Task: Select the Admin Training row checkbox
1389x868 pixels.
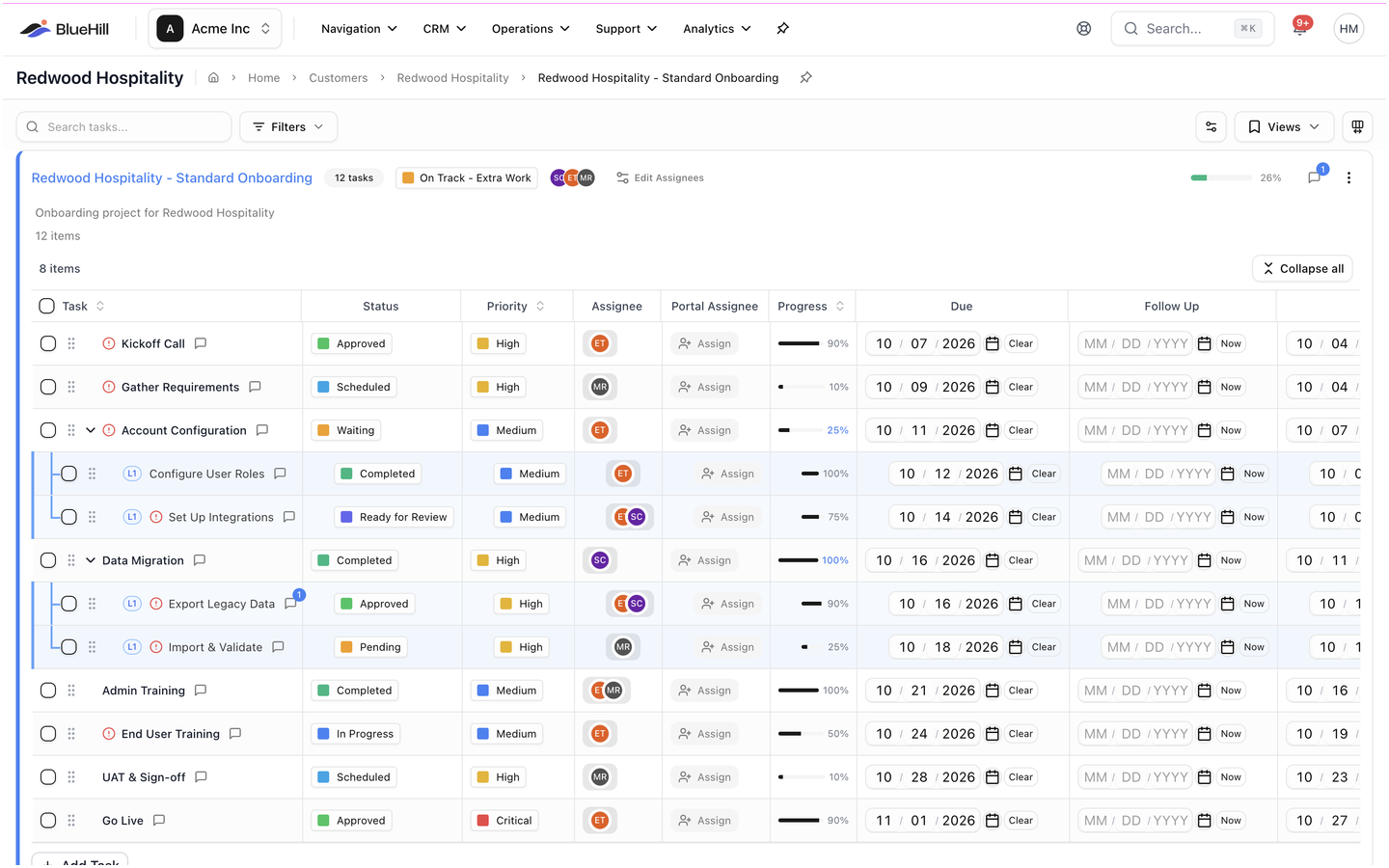Action: point(48,691)
